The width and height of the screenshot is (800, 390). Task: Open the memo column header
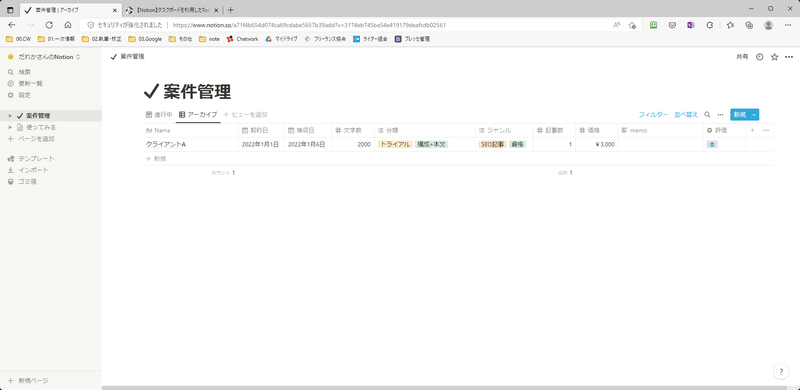point(660,131)
